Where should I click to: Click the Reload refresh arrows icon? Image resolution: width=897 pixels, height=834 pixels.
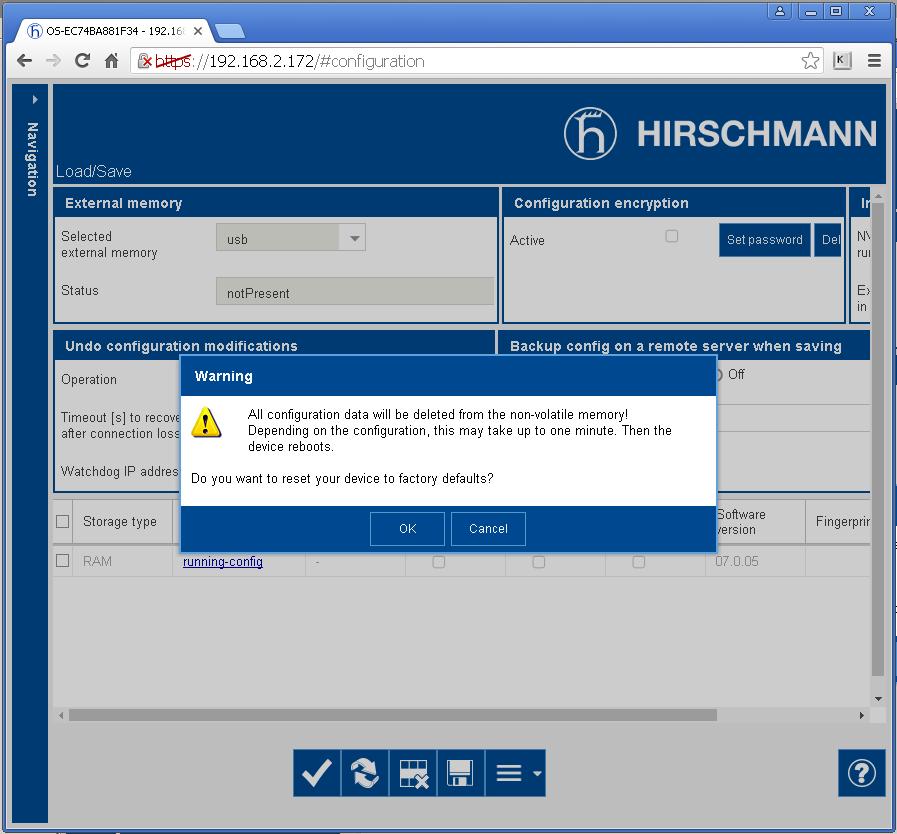(x=365, y=773)
